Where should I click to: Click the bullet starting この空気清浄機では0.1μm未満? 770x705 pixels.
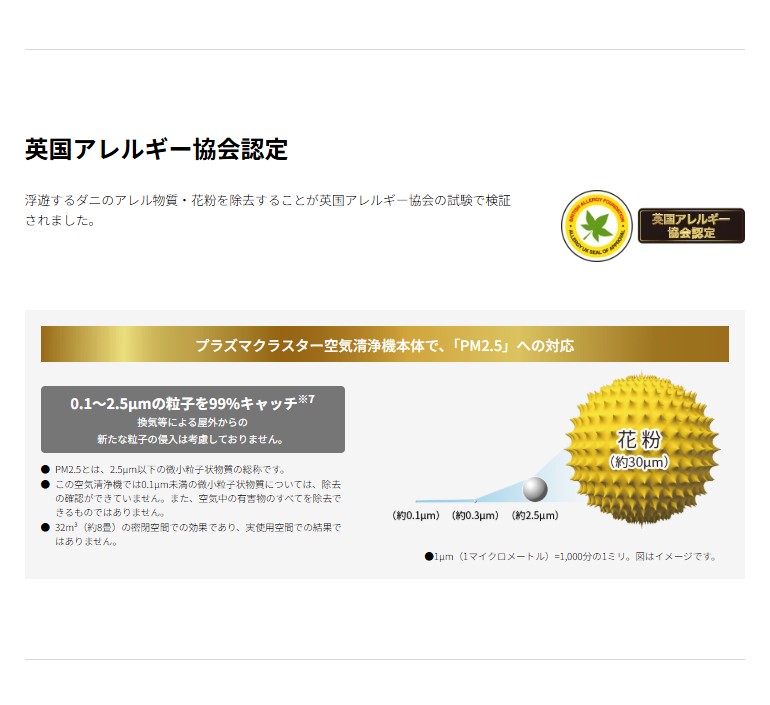point(197,498)
